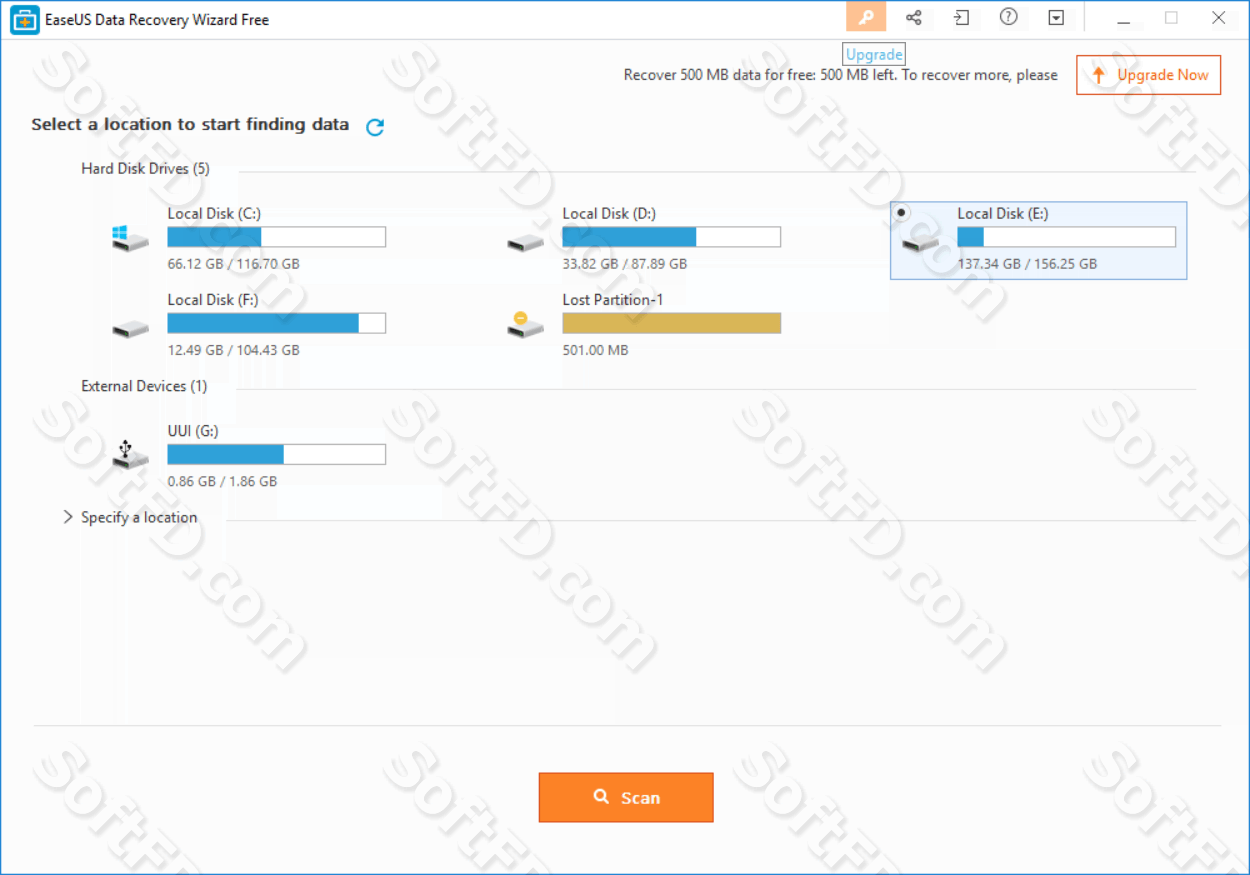Open the help question mark icon
The height and width of the screenshot is (875, 1250).
1009,17
